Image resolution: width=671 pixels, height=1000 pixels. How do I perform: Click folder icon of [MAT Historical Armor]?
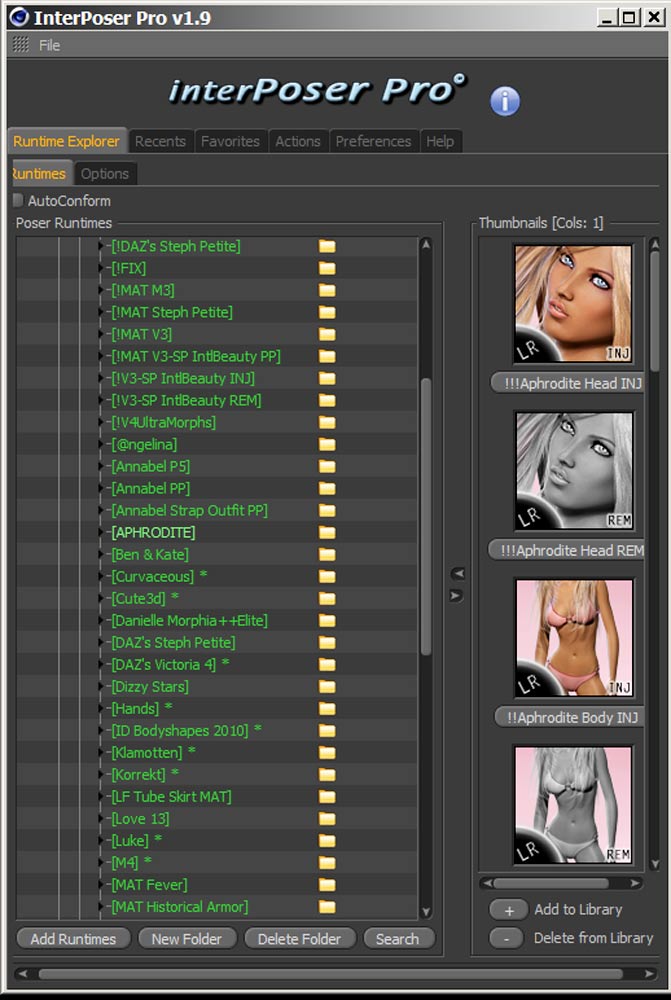(x=327, y=906)
